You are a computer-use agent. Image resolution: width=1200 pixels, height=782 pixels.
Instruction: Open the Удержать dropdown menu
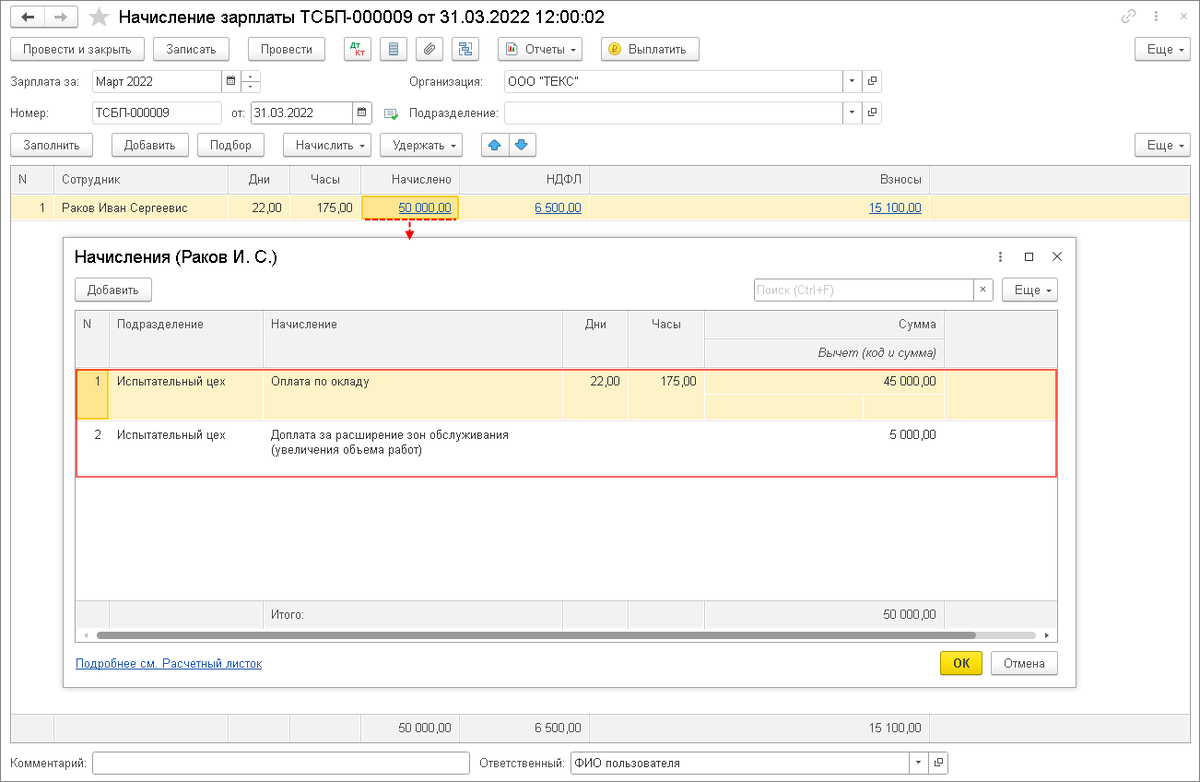coord(421,145)
